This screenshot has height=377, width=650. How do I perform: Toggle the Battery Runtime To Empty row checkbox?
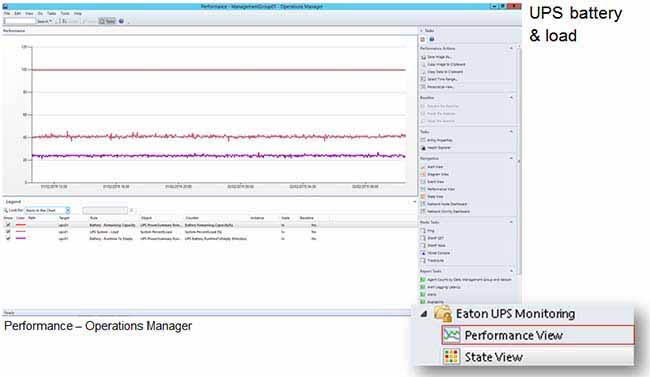click(8, 238)
